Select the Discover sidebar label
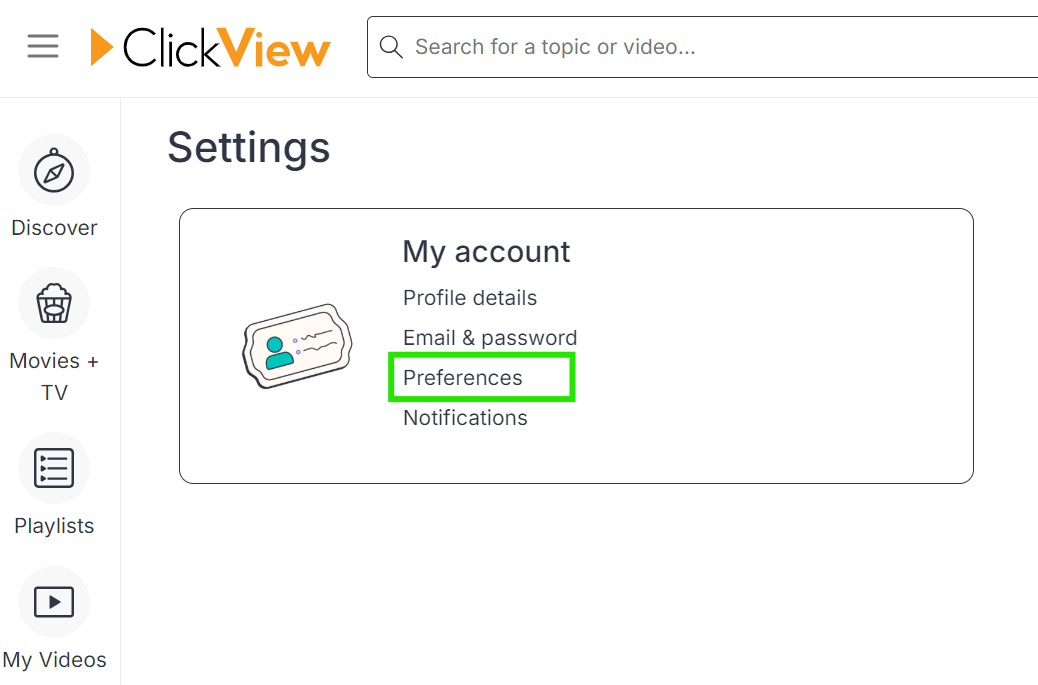Viewport: 1038px width, 685px height. (54, 228)
